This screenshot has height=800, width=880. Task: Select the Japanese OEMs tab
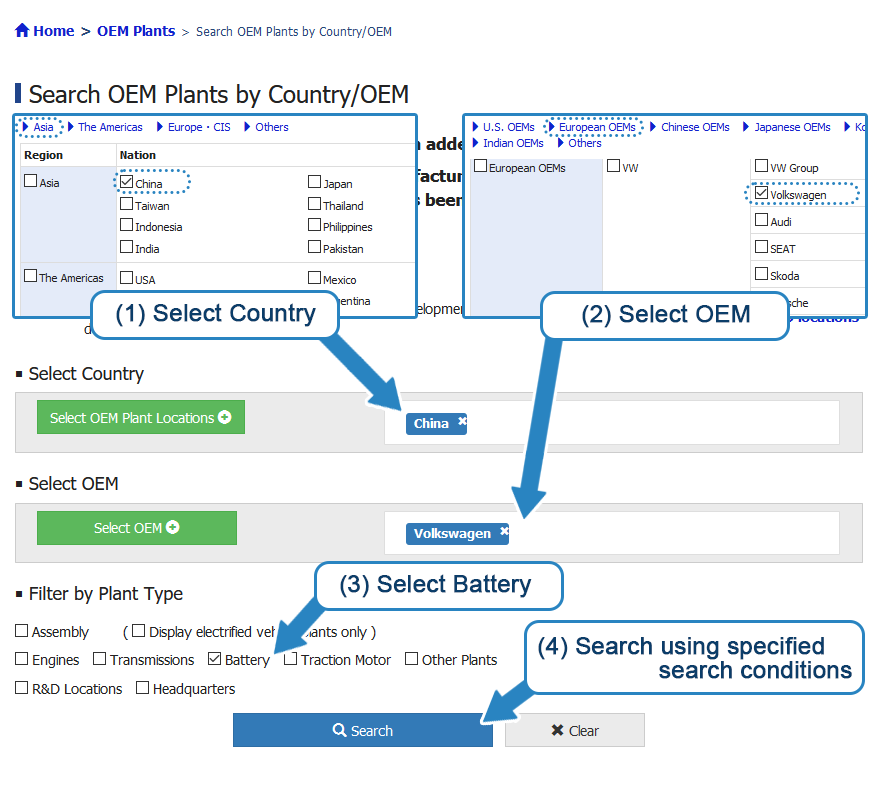(x=792, y=127)
